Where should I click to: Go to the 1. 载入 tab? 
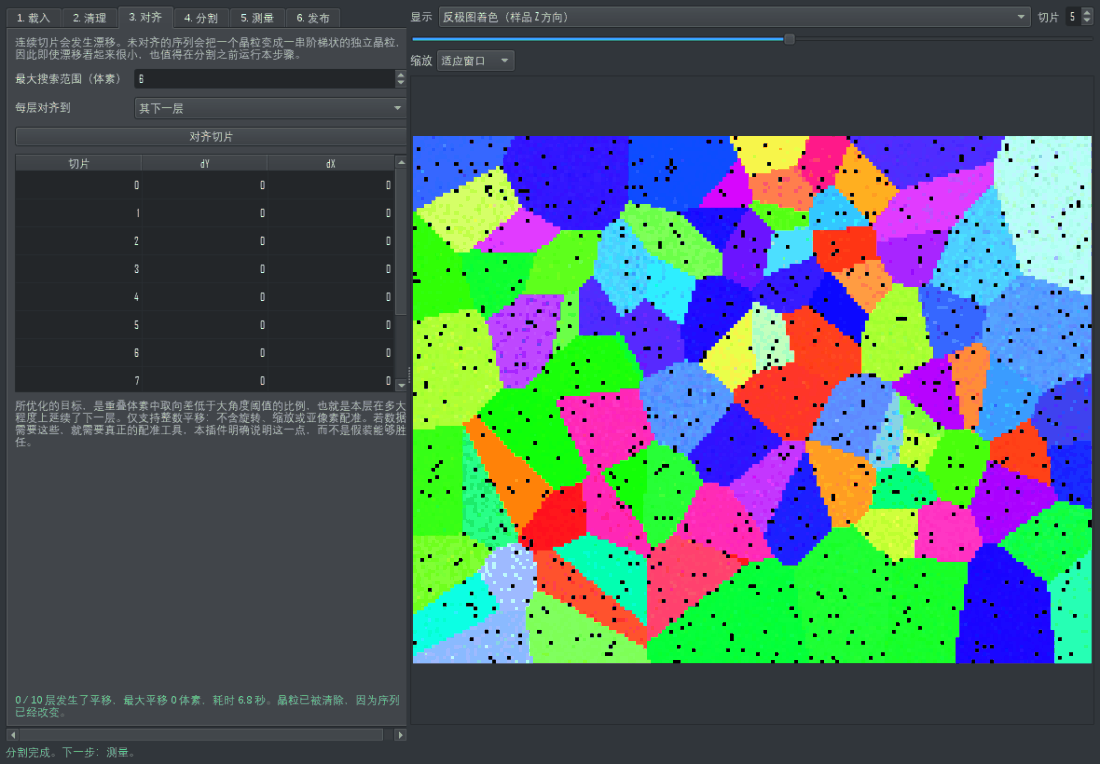coord(34,18)
